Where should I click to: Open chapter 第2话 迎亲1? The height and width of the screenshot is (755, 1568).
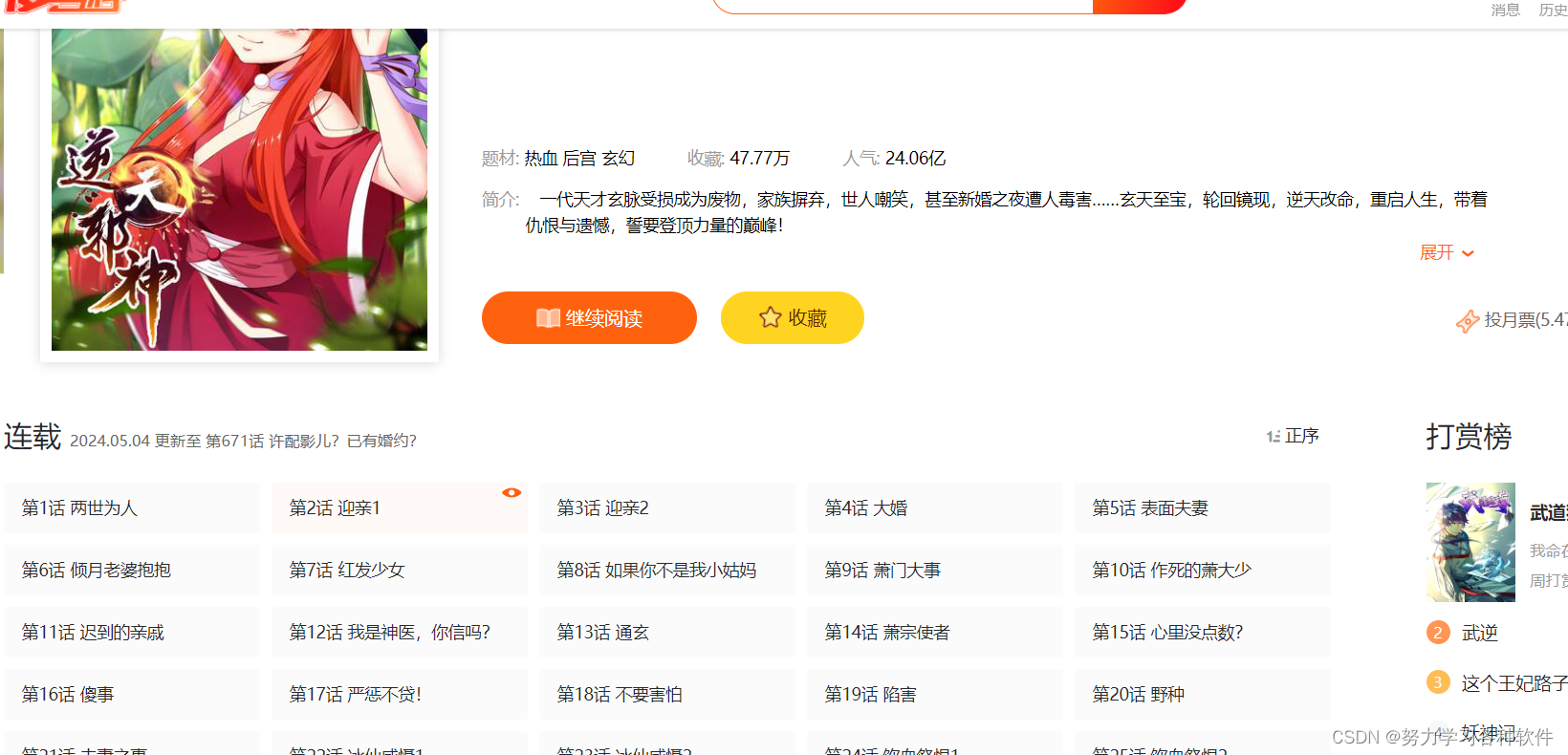point(400,507)
